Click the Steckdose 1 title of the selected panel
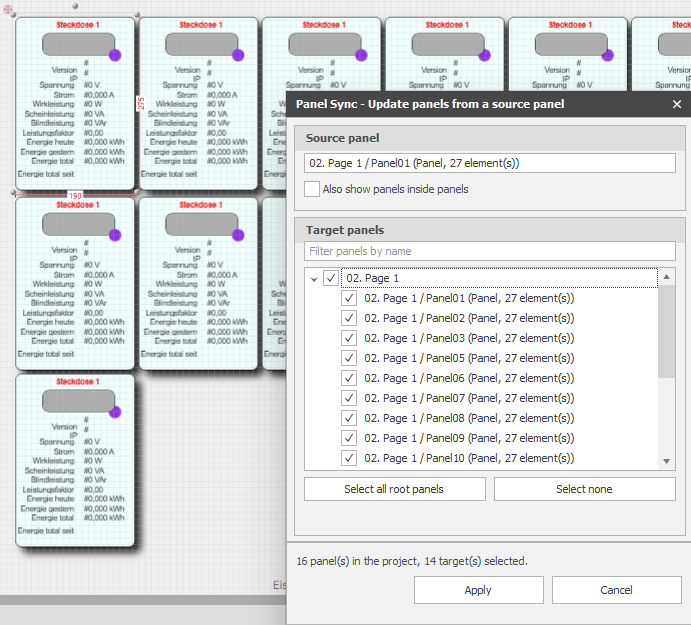This screenshot has width=691, height=625. (x=78, y=25)
